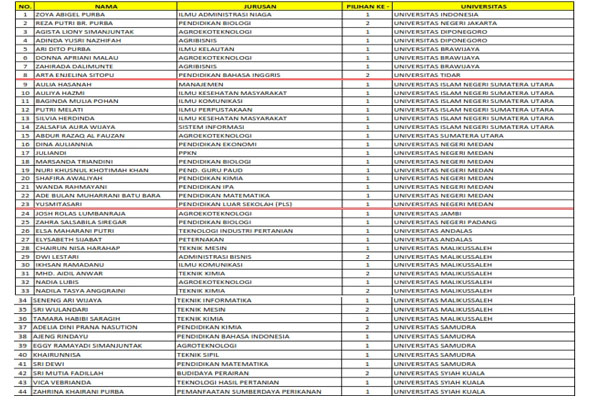Select the name AULIA HASANAH

64,84
